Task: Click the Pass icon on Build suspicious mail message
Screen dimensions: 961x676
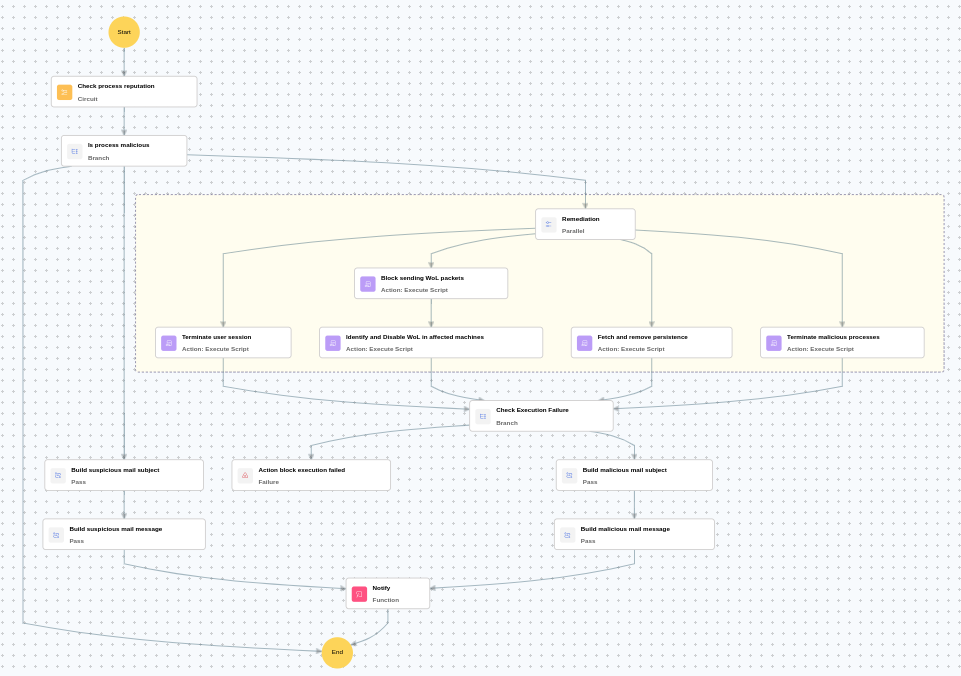Action: (56, 535)
